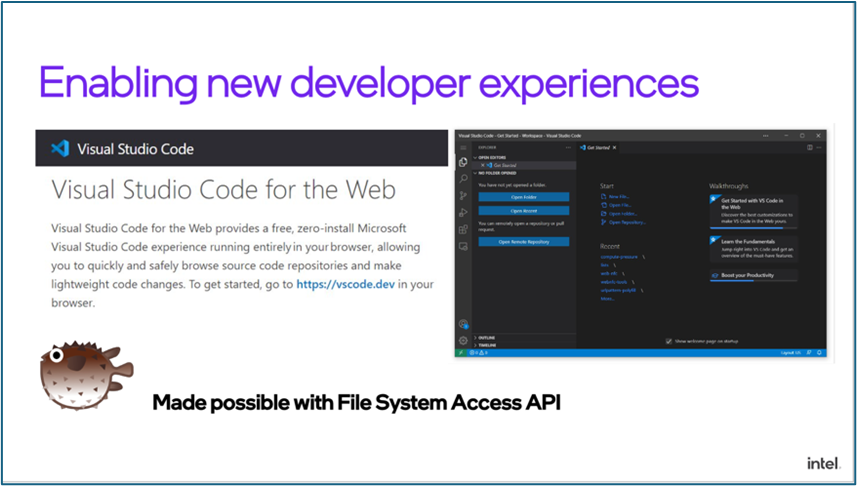Close the Get Started editor tab
The width and height of the screenshot is (857, 486).
[614, 148]
